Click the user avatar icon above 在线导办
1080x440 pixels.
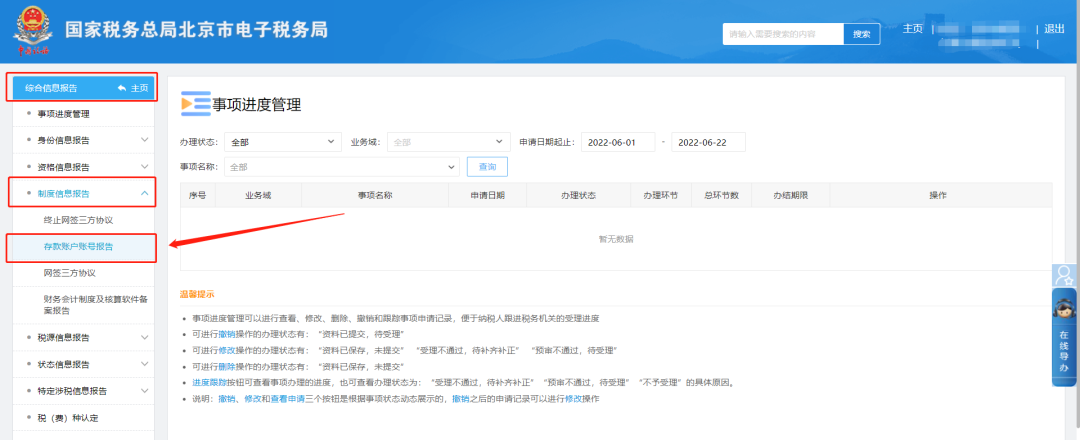[1064, 275]
